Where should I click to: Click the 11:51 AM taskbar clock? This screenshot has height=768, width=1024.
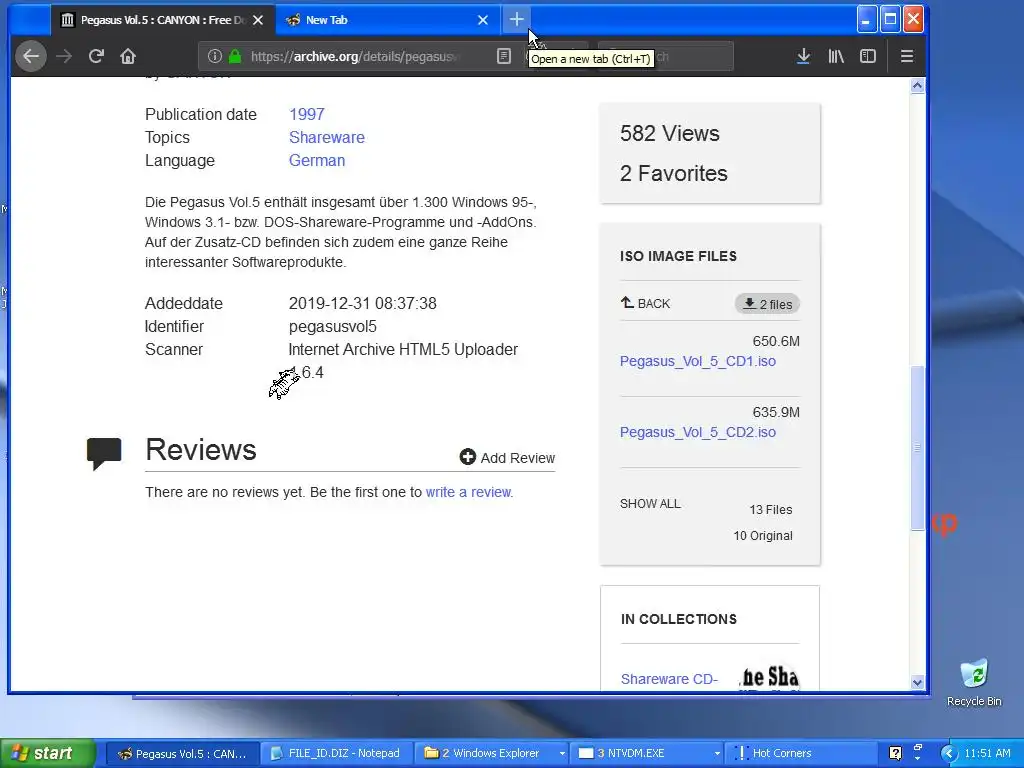987,753
